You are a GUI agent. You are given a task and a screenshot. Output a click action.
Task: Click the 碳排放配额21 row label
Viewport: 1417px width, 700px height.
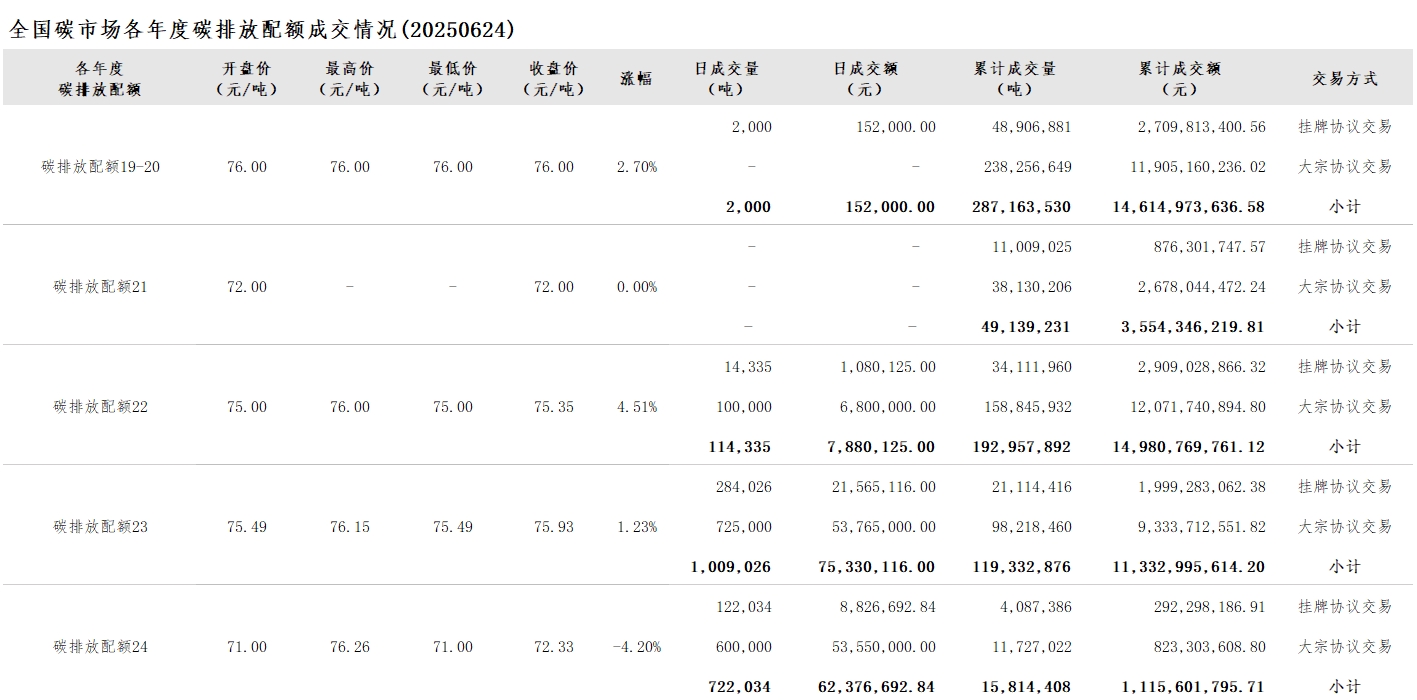click(101, 287)
